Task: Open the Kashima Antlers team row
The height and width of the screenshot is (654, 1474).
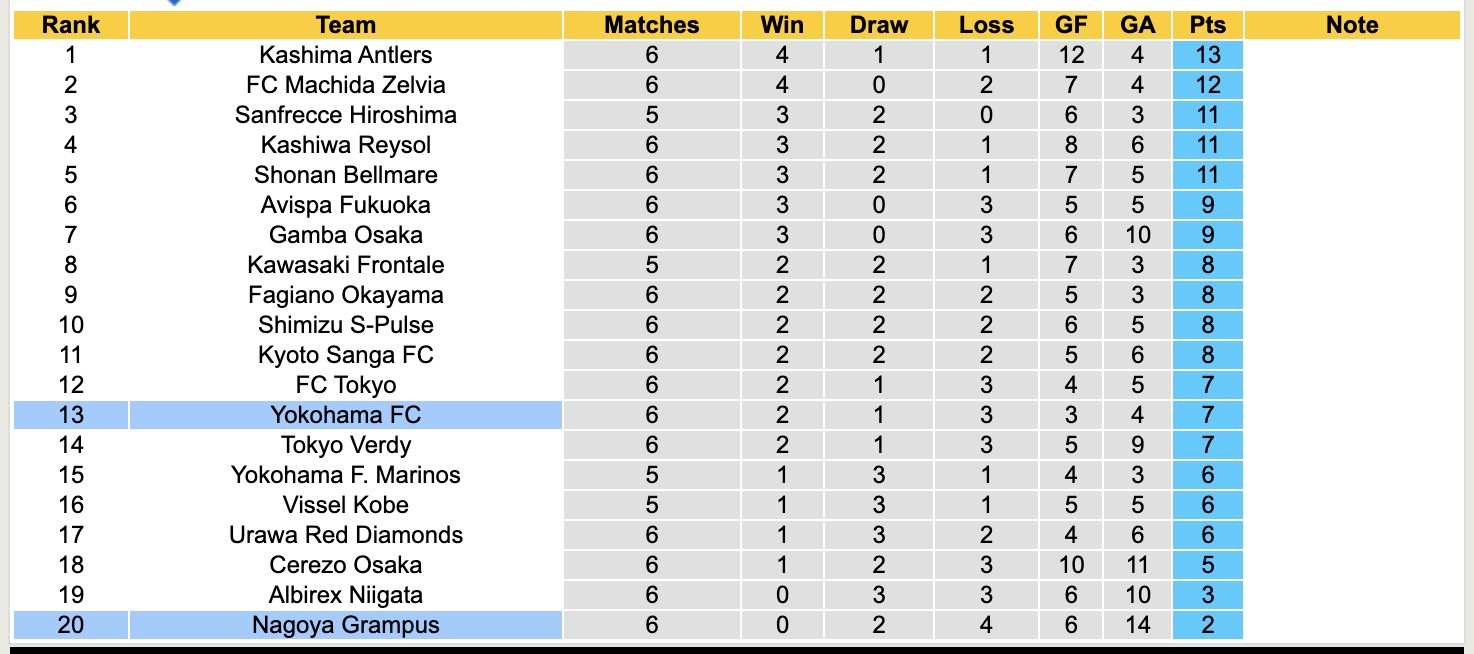Action: tap(346, 55)
